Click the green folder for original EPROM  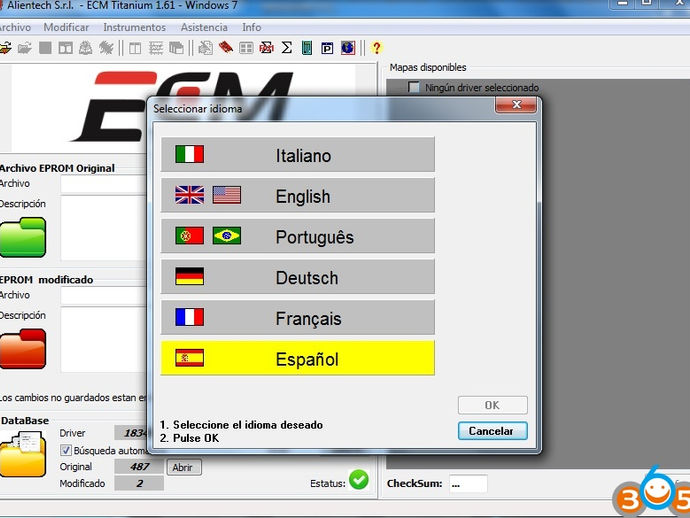click(23, 237)
